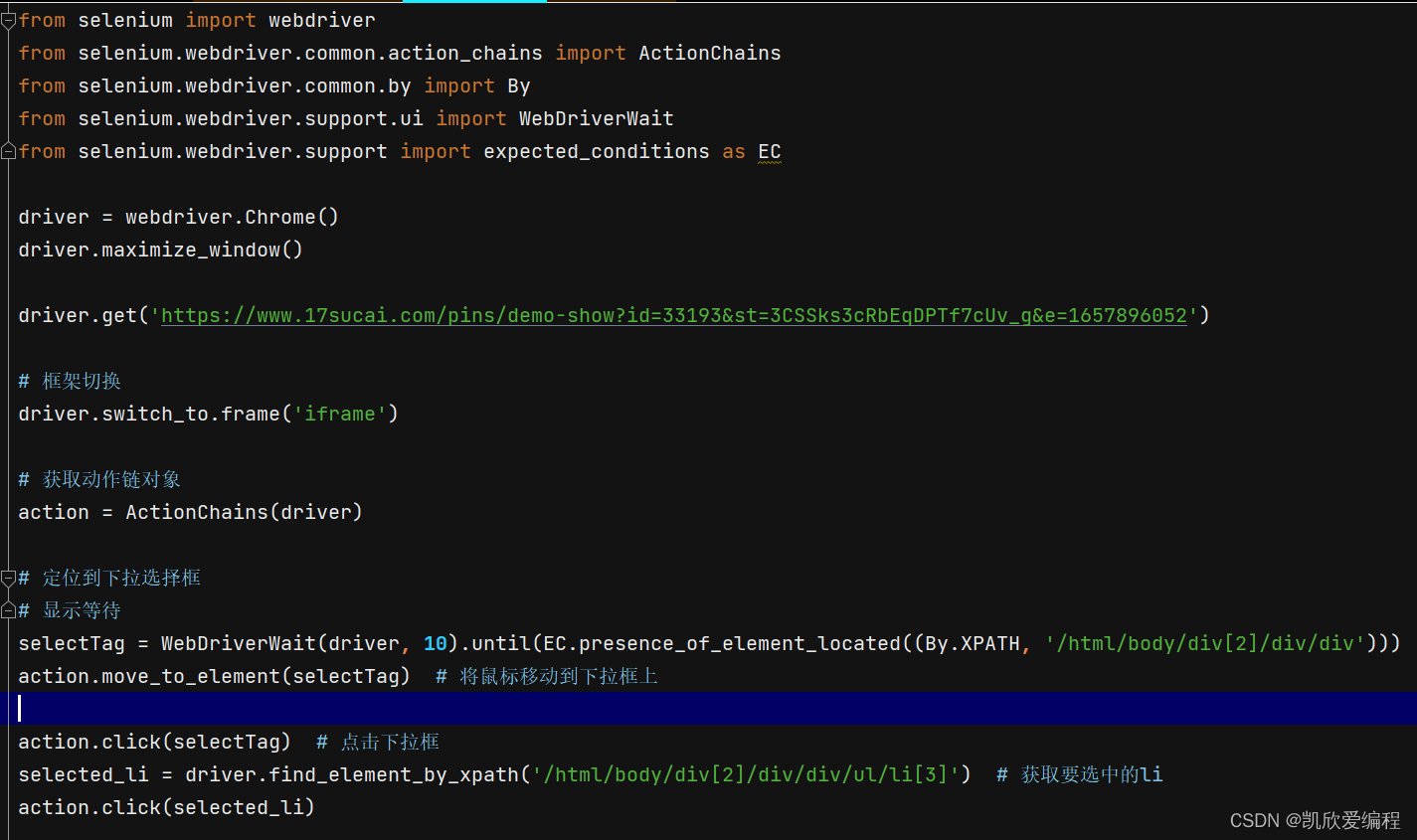
Task: Click 'ActionChains(driver)' in the action assignment
Action: coord(245,513)
